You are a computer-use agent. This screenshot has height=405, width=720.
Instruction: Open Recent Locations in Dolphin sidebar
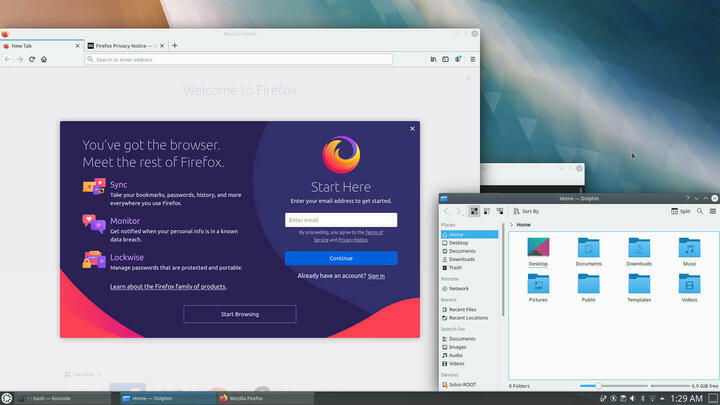(x=469, y=318)
